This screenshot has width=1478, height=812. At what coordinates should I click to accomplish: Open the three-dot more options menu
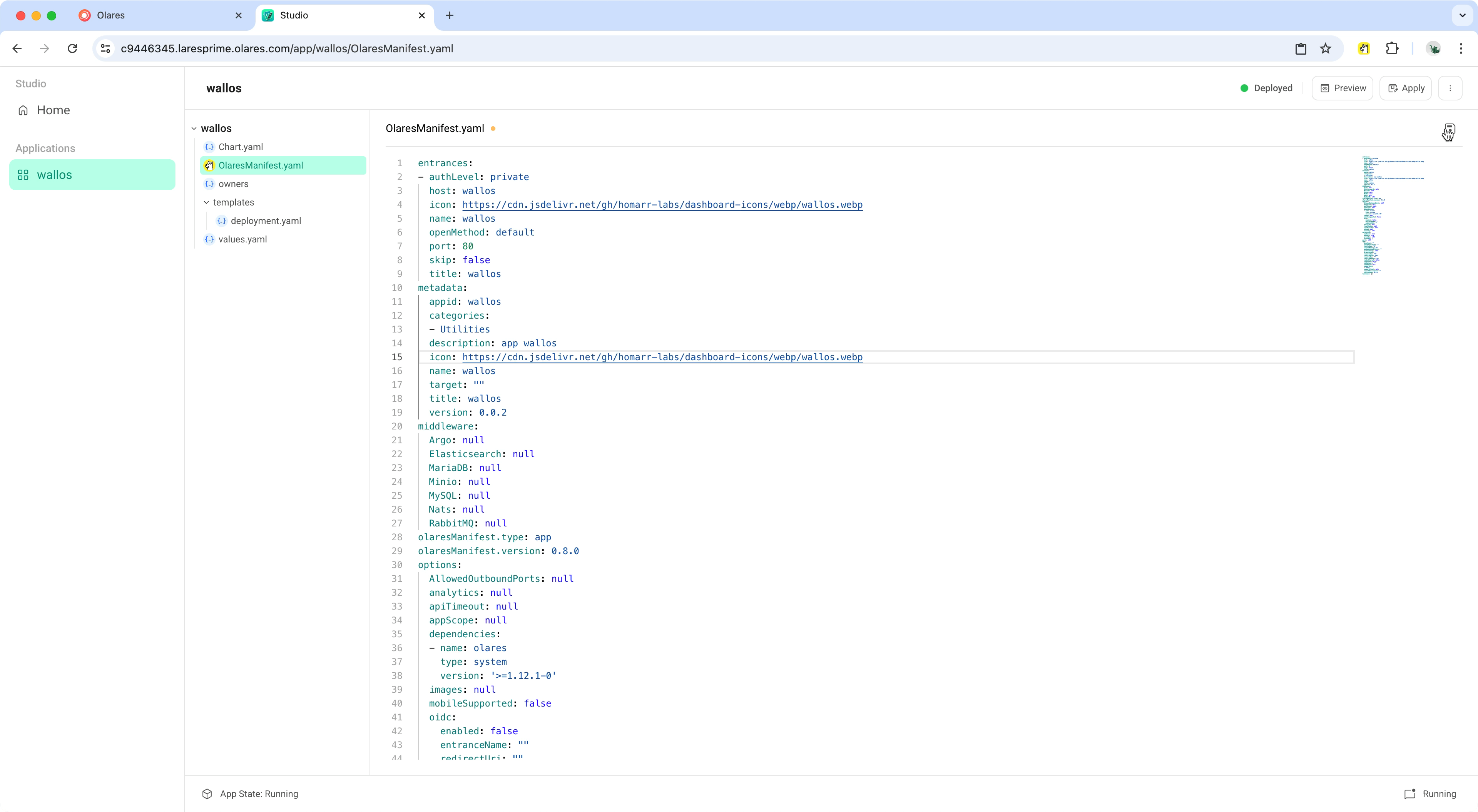tap(1450, 89)
